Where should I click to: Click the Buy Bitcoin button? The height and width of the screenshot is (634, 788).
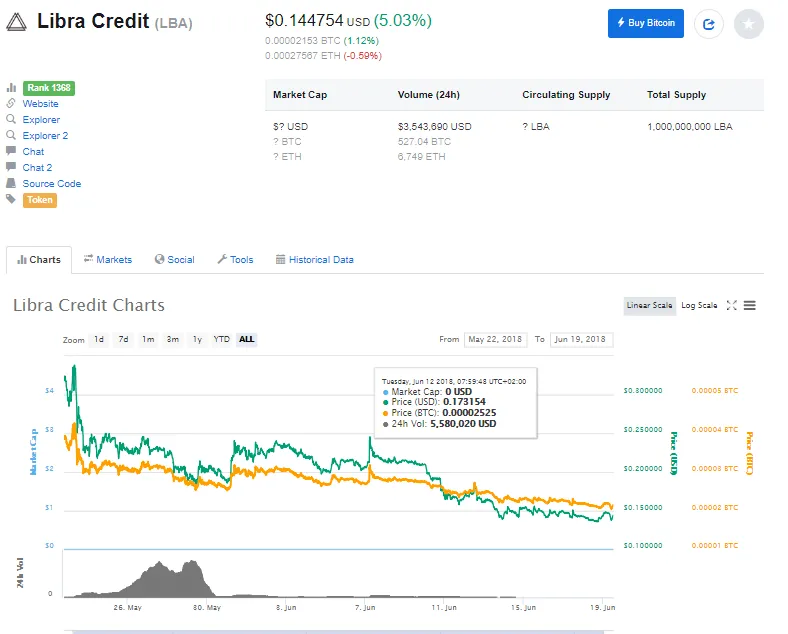click(x=646, y=23)
